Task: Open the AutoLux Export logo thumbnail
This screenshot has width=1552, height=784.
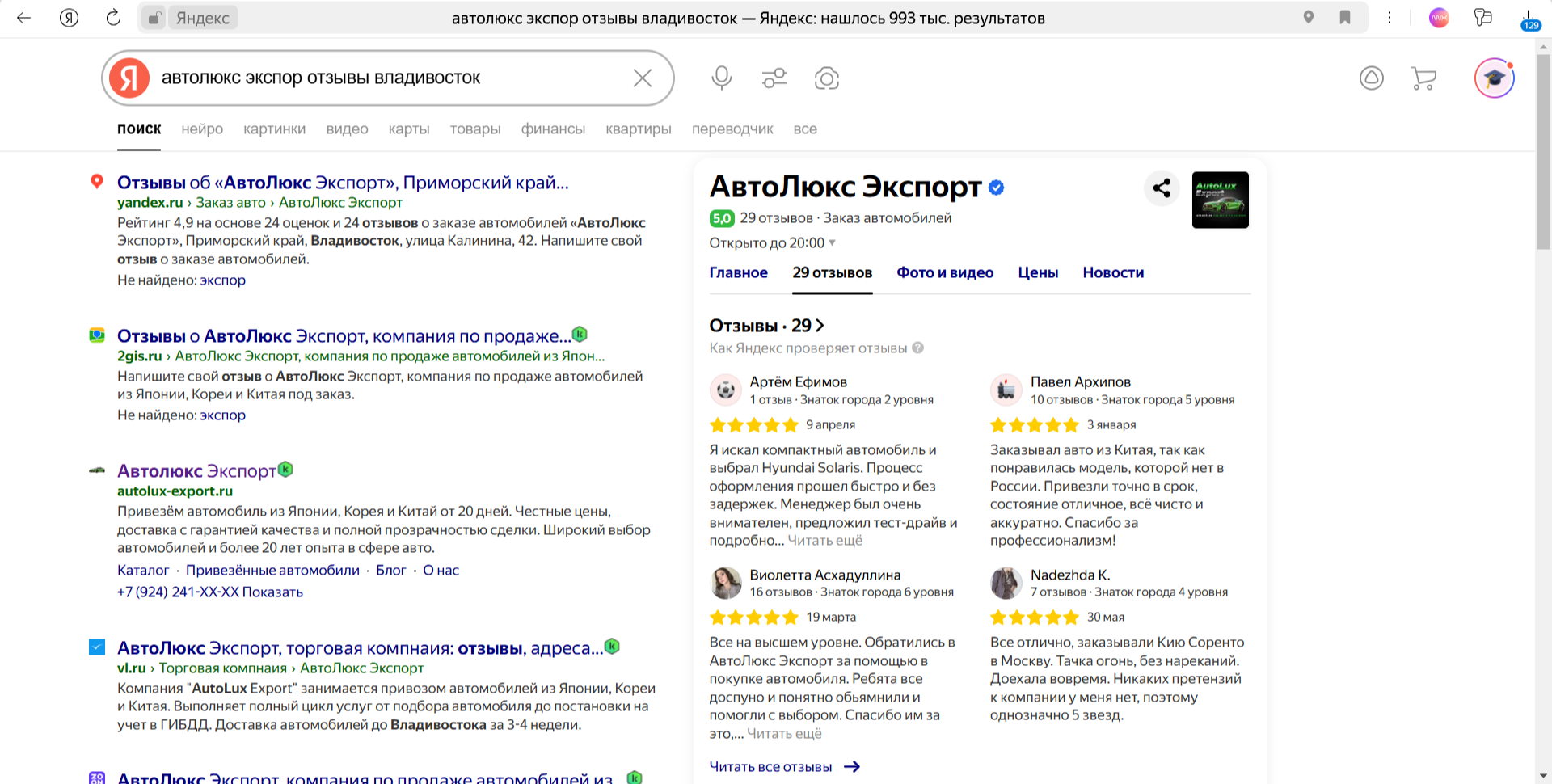Action: pyautogui.click(x=1221, y=200)
